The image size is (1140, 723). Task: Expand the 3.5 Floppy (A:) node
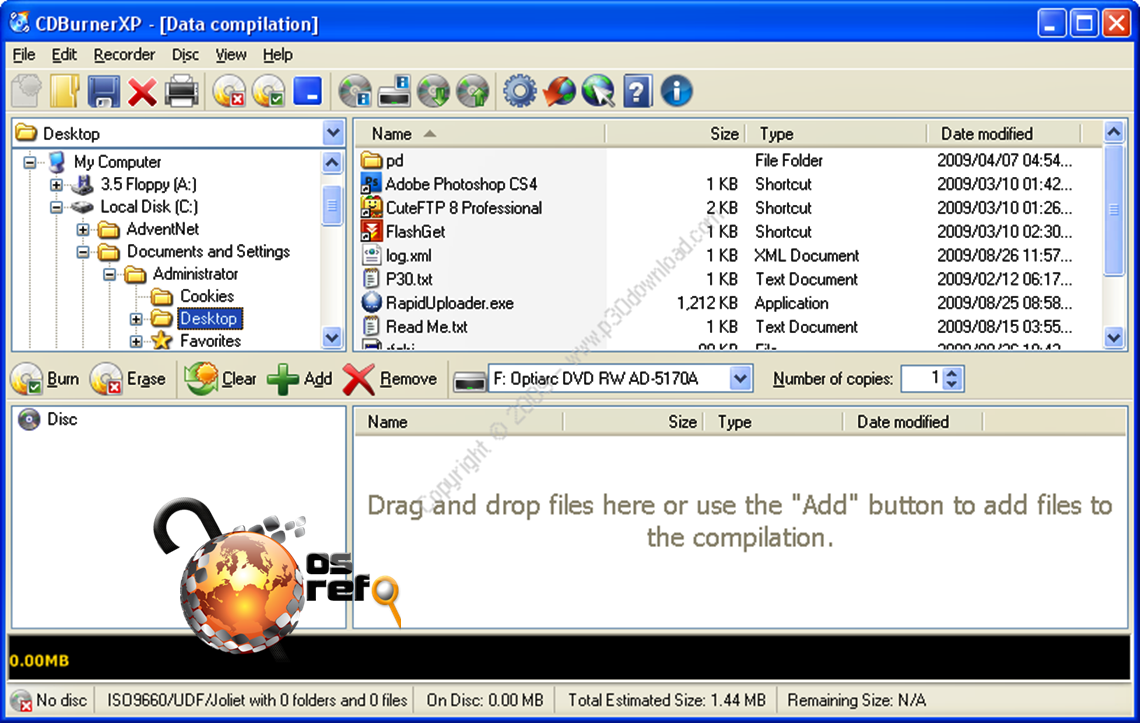tap(56, 184)
